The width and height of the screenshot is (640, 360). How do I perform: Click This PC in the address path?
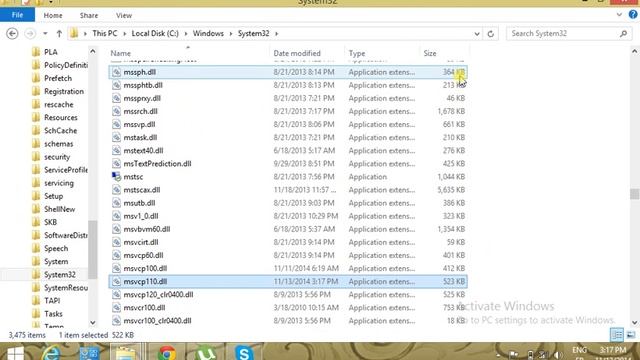(104, 33)
